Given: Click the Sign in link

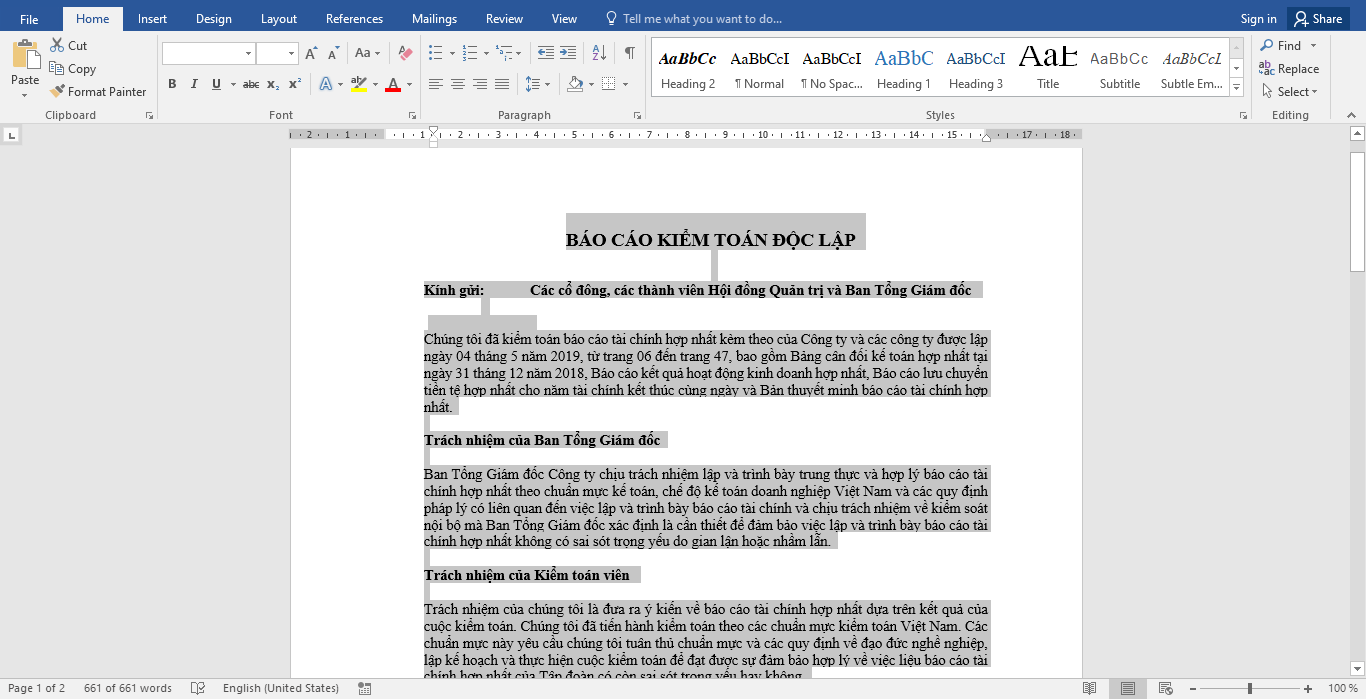Looking at the screenshot, I should coord(1258,18).
